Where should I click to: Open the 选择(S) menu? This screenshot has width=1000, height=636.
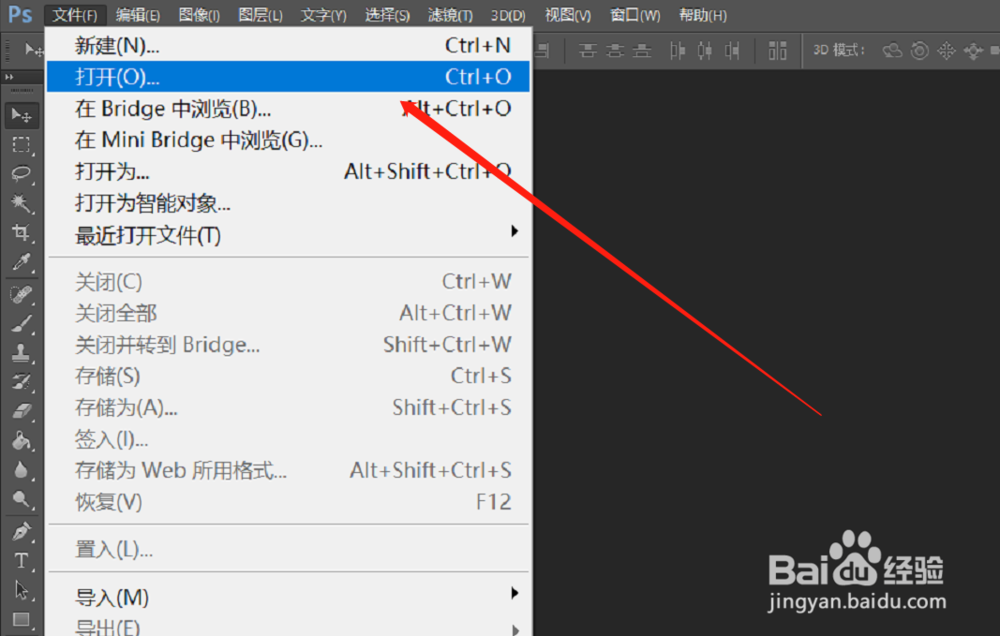point(387,15)
